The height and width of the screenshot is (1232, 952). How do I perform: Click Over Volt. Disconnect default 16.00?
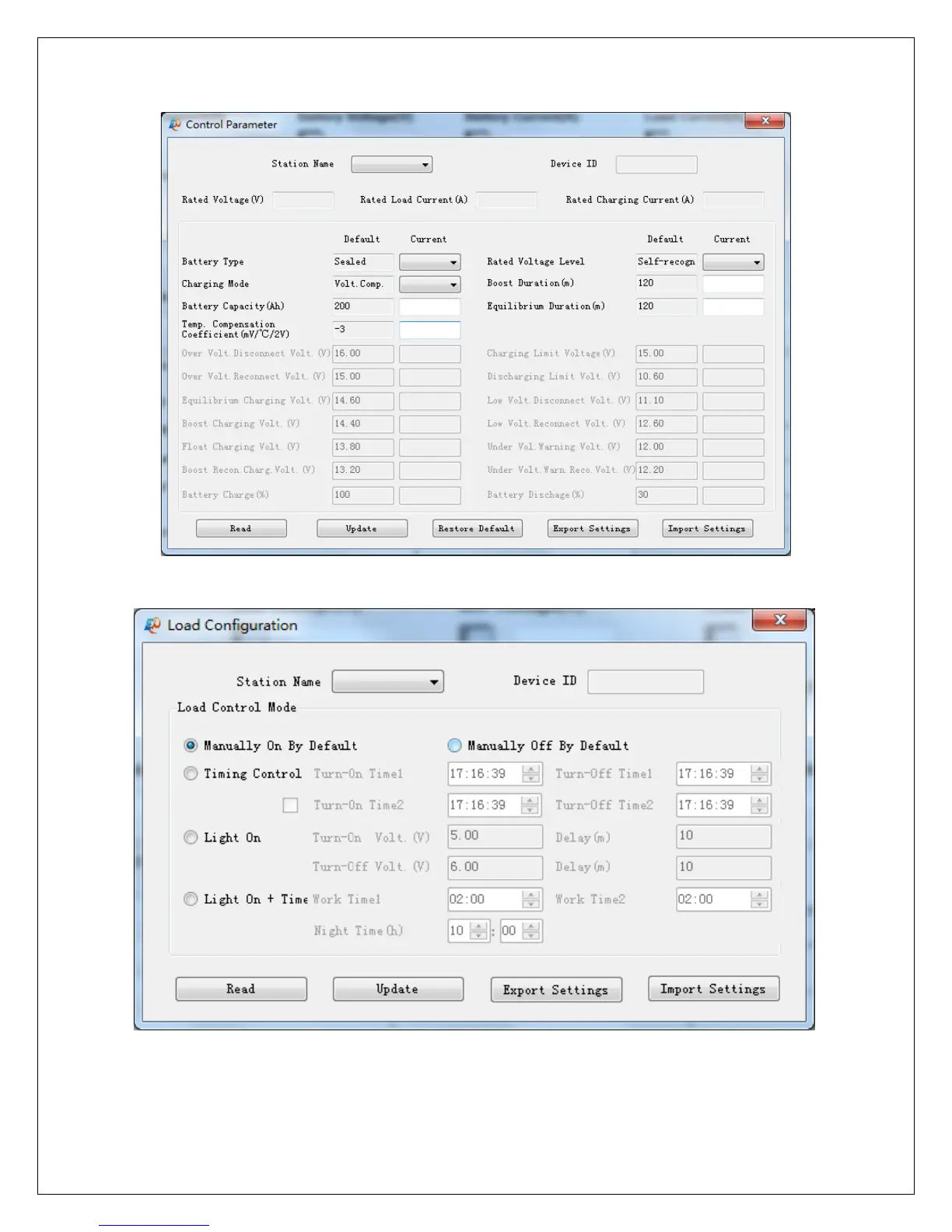pyautogui.click(x=363, y=354)
